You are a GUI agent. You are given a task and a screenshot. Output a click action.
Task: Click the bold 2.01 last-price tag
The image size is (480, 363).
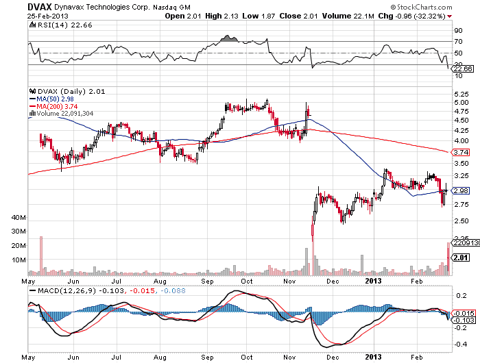pyautogui.click(x=461, y=257)
